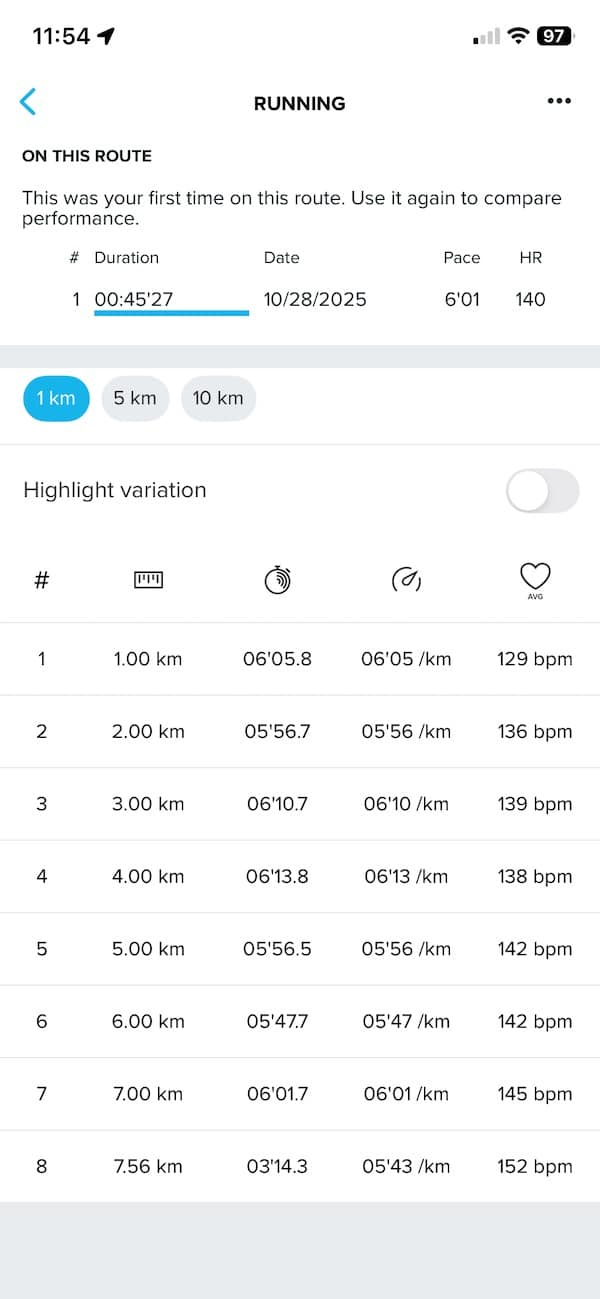Open the three-dot more options menu
The height and width of the screenshot is (1299, 600).
pos(559,102)
